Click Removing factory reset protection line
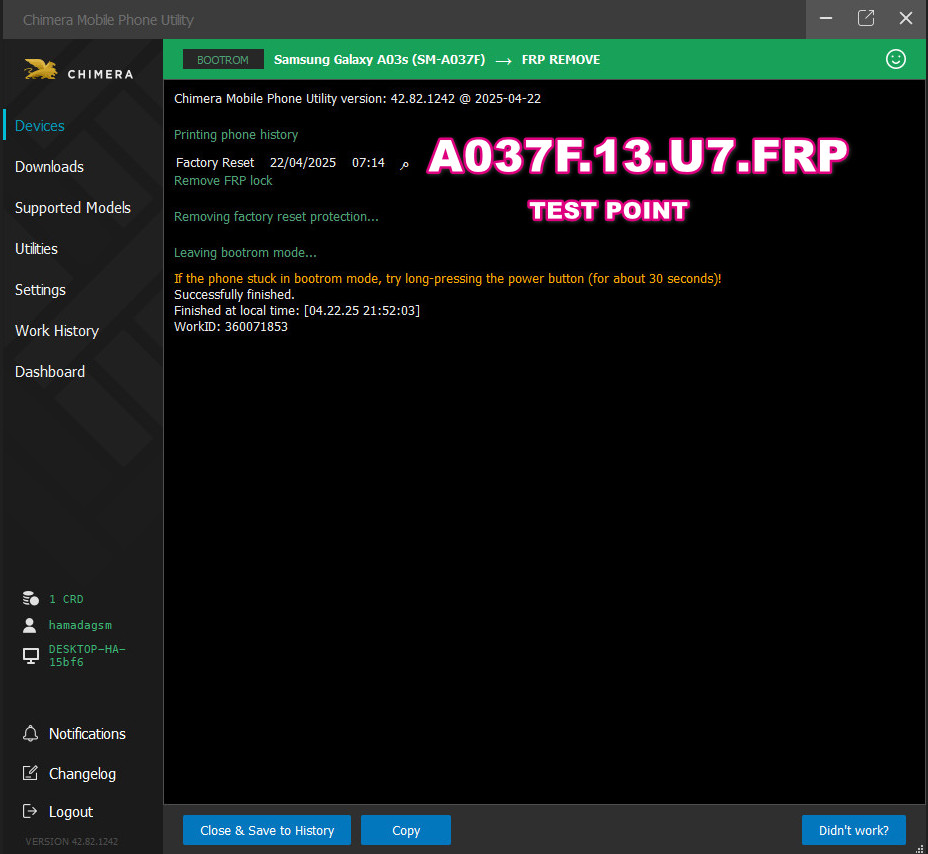This screenshot has width=928, height=854. click(276, 217)
